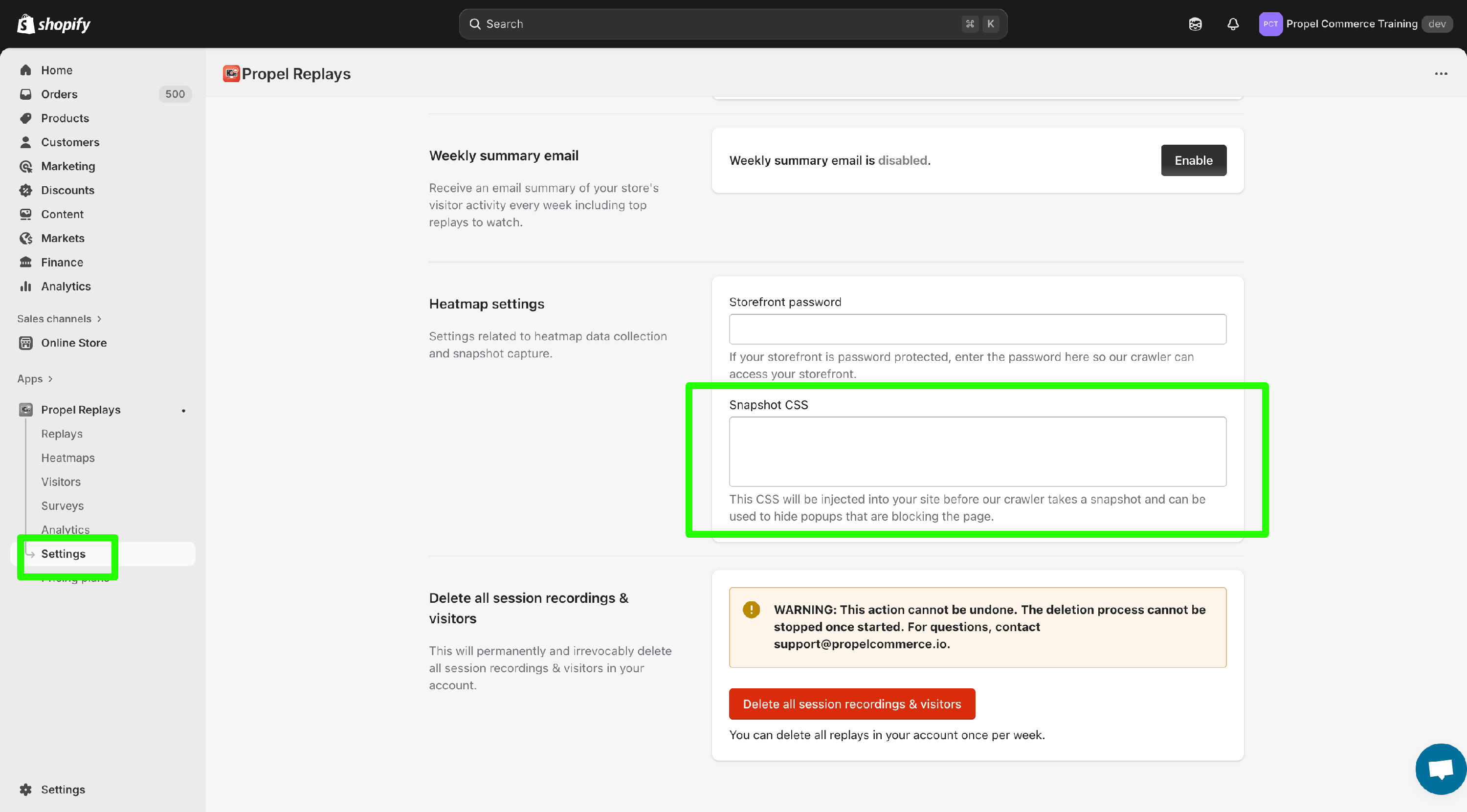Screen dimensions: 1467x812
Task: Open admin Settings via gear icon
Action: 25,789
